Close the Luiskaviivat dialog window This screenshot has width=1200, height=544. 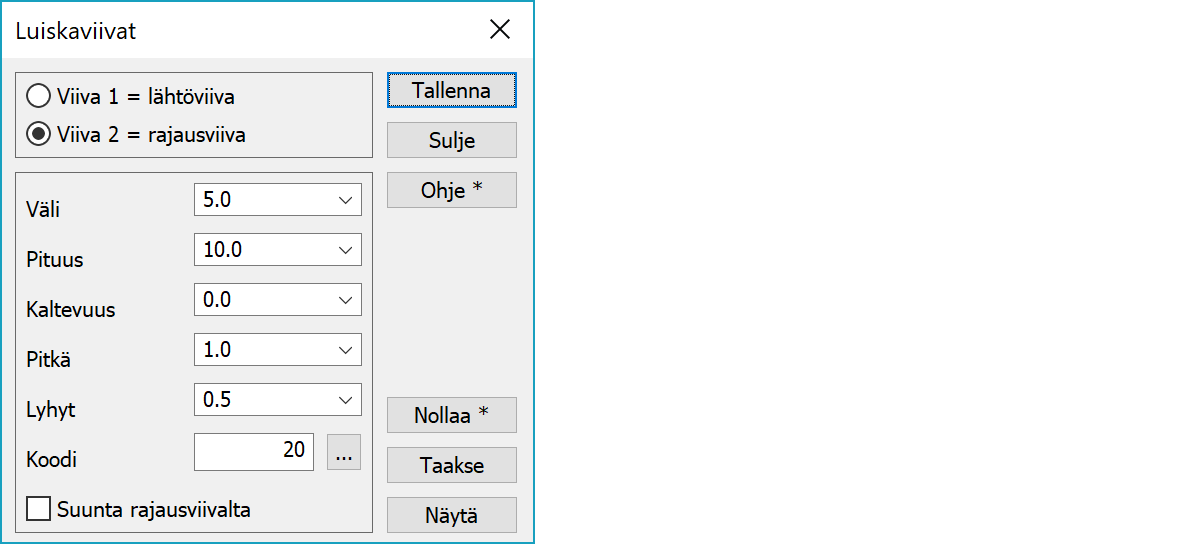[x=500, y=30]
